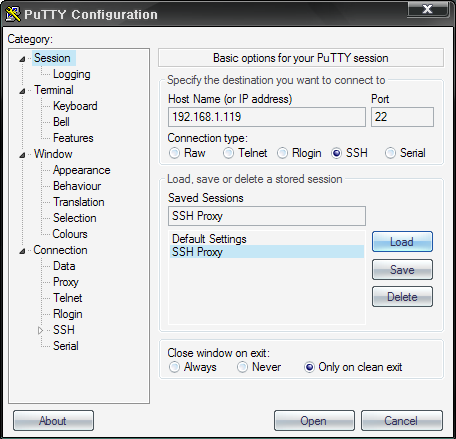Collapse the Terminal category arrow
456x439 pixels.
[x=22, y=91]
